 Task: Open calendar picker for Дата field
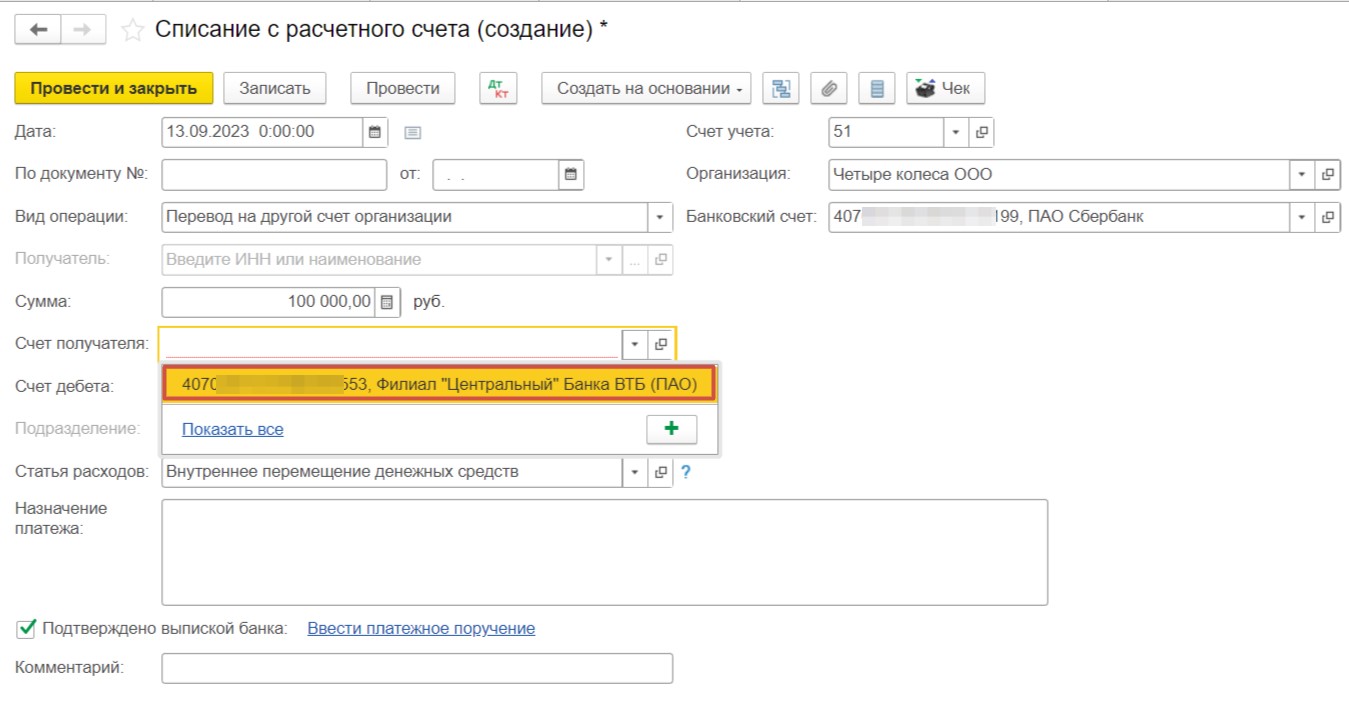click(375, 132)
